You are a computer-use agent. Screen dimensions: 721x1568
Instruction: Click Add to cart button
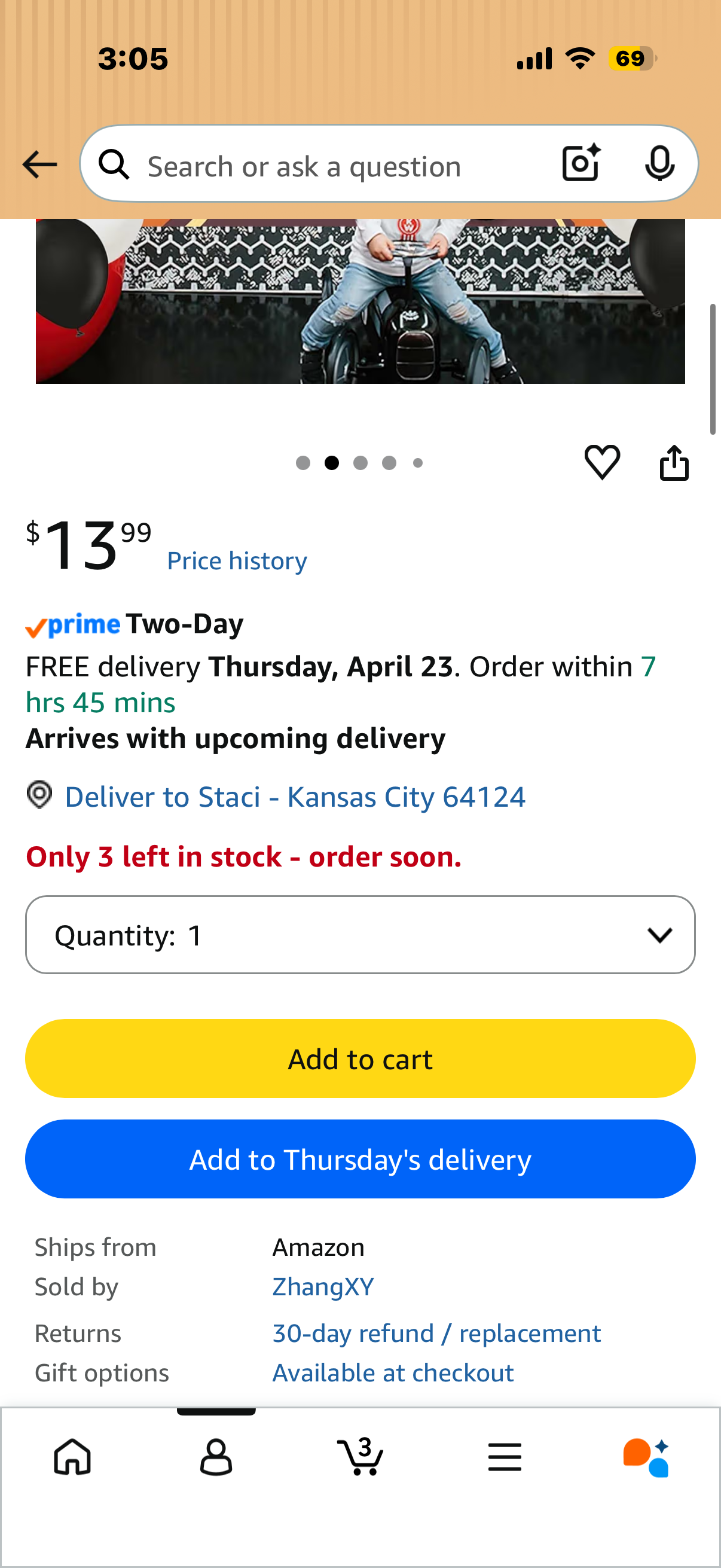tap(360, 1058)
